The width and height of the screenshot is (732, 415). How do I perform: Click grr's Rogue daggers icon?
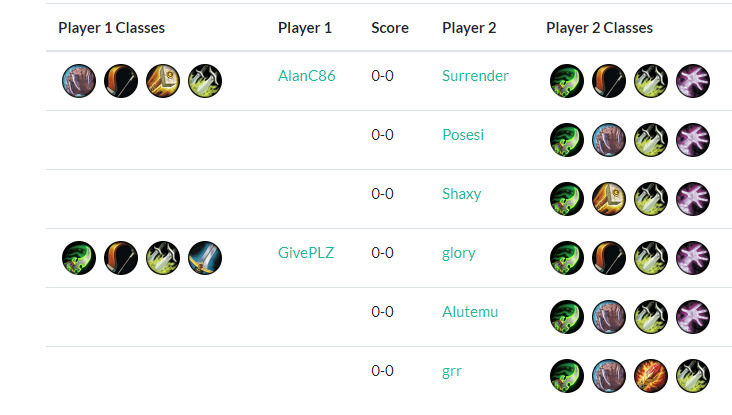(693, 376)
